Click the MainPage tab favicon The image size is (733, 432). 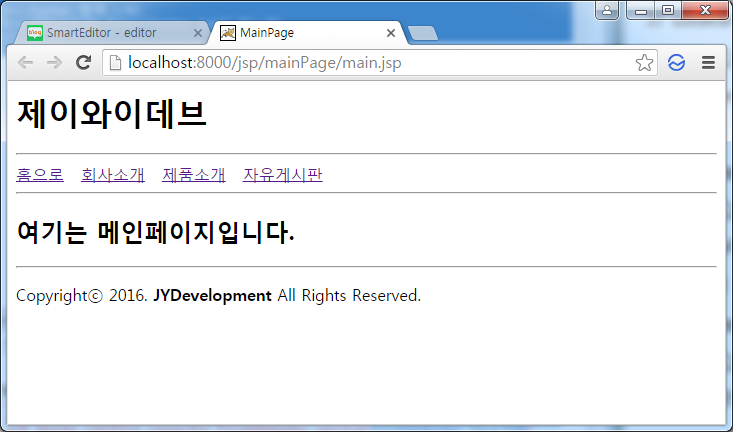point(228,33)
